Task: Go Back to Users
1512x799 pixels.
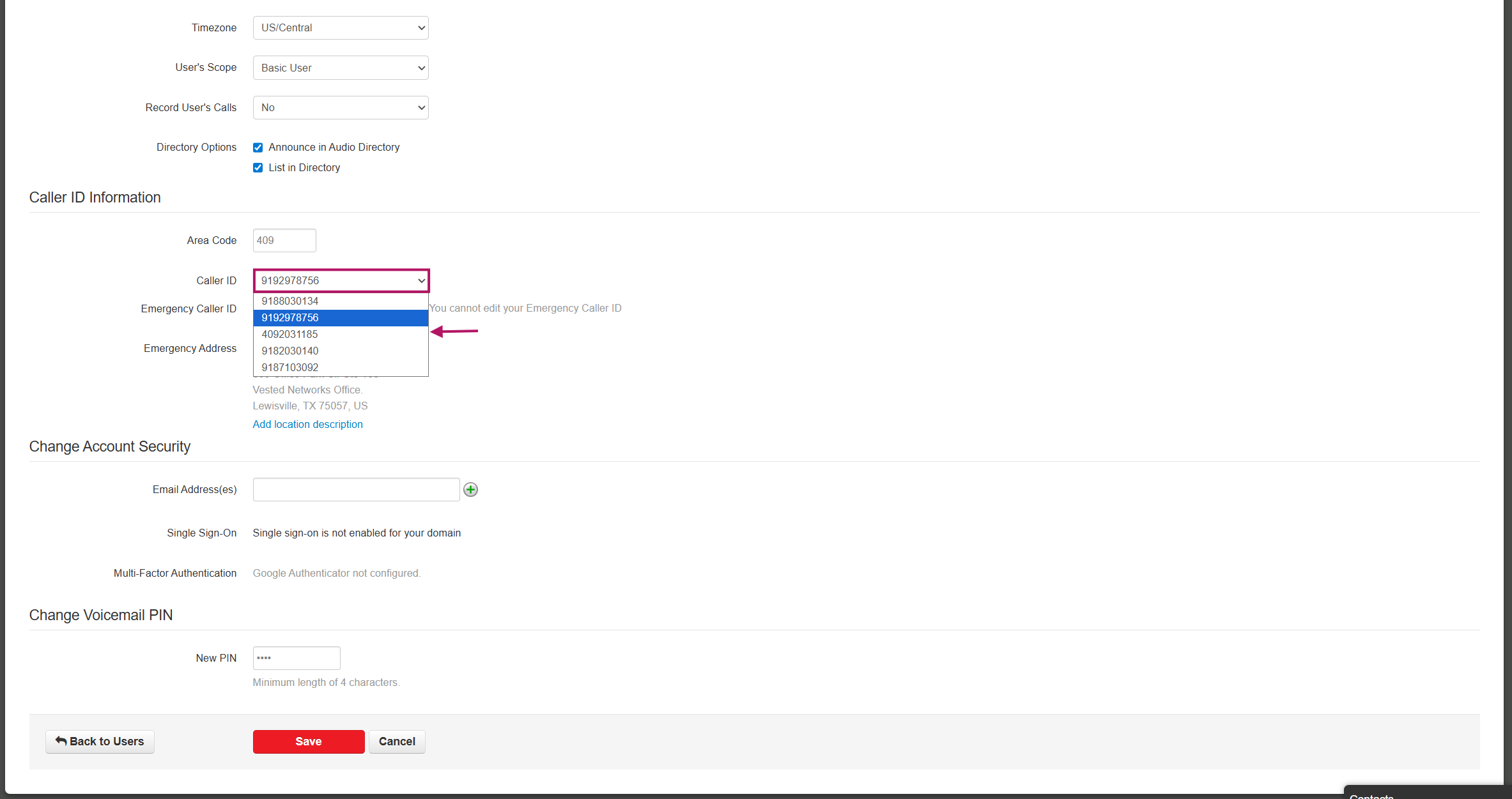Action: pyautogui.click(x=100, y=742)
